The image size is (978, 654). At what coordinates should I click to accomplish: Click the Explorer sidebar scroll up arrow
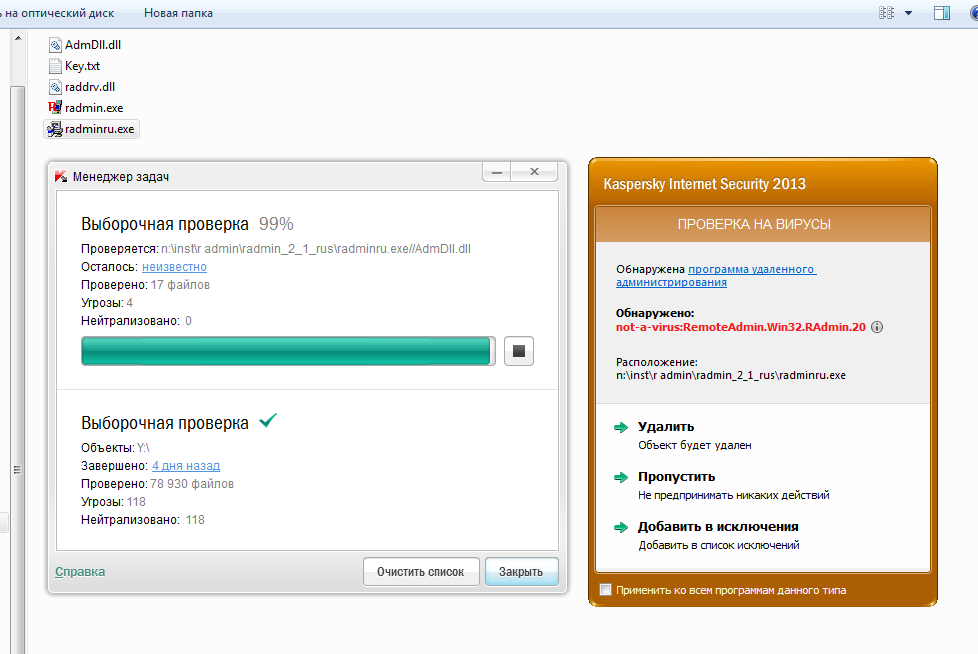18,39
